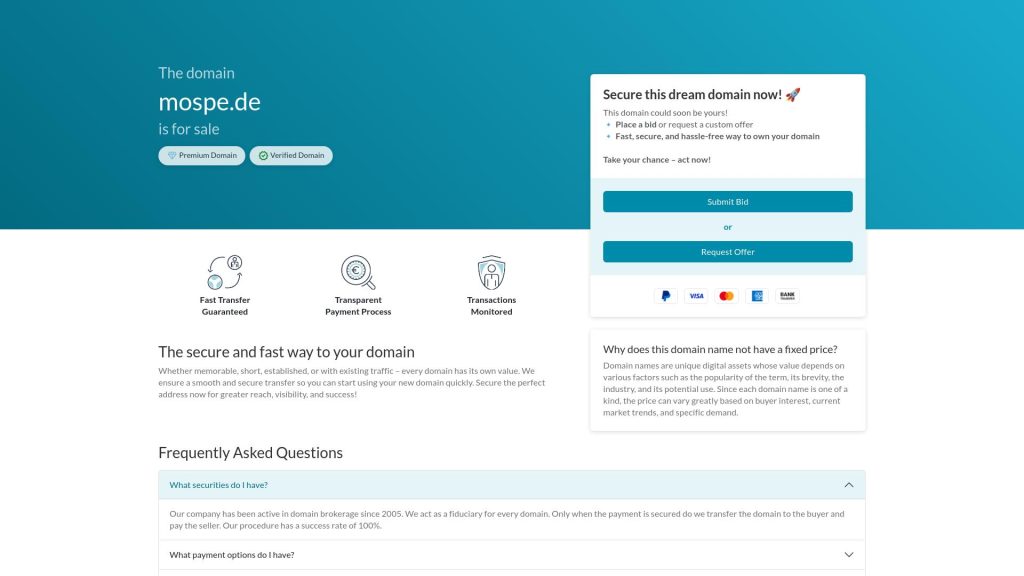Click the Mastercard icon
Viewport: 1024px width, 576px height.
(x=726, y=296)
